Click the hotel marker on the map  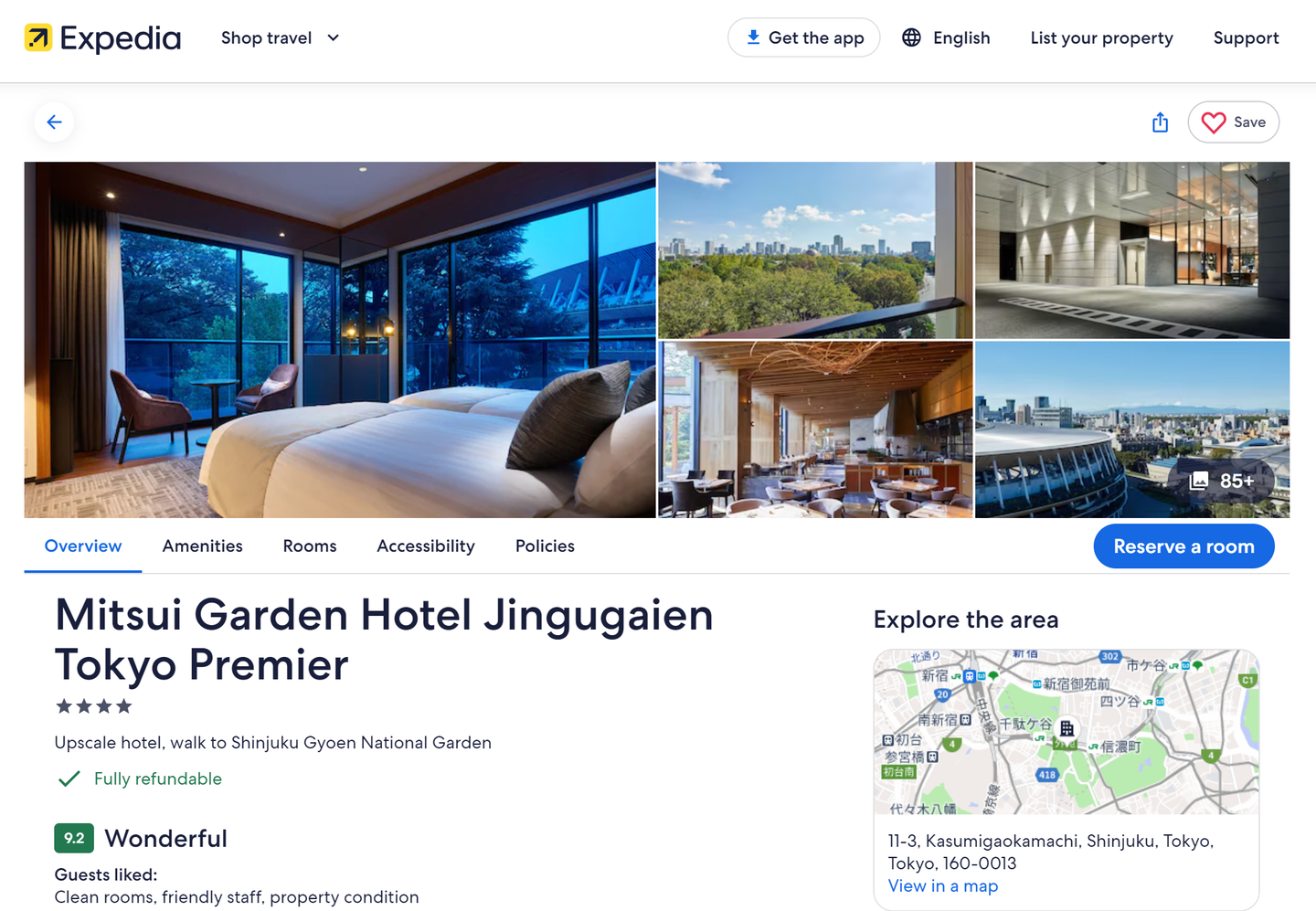click(x=1067, y=728)
